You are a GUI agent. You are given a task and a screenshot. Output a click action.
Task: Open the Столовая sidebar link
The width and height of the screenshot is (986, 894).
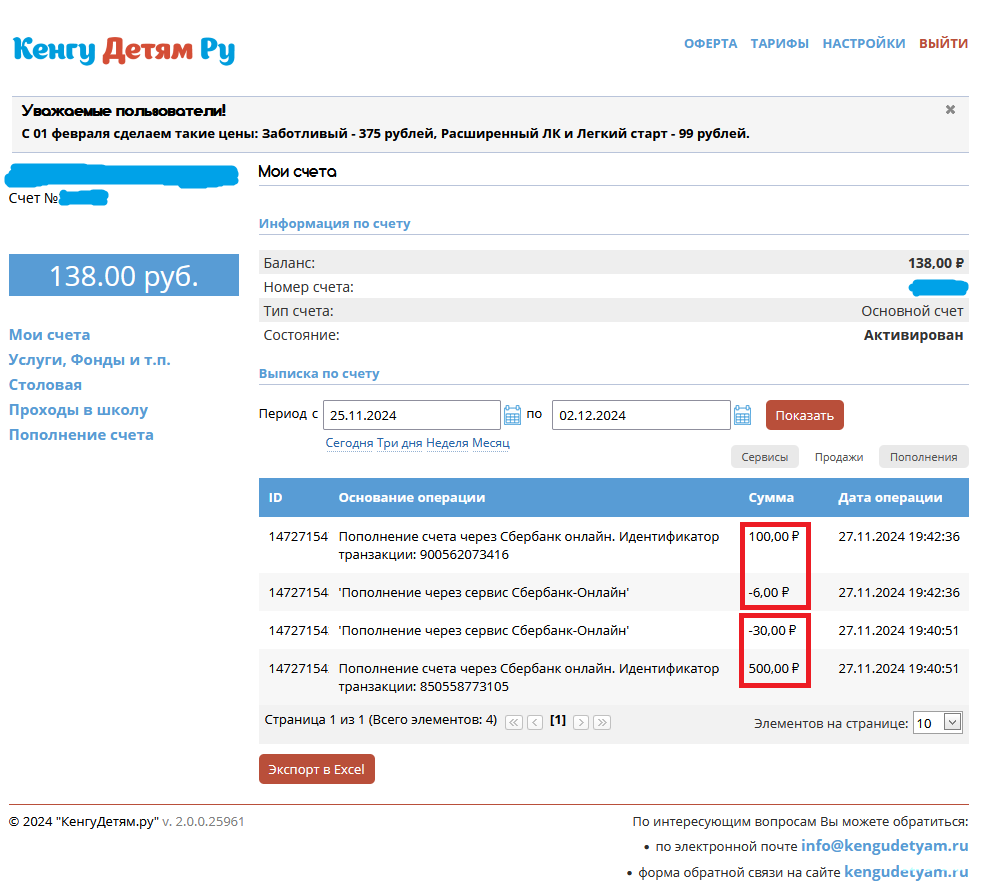click(45, 385)
